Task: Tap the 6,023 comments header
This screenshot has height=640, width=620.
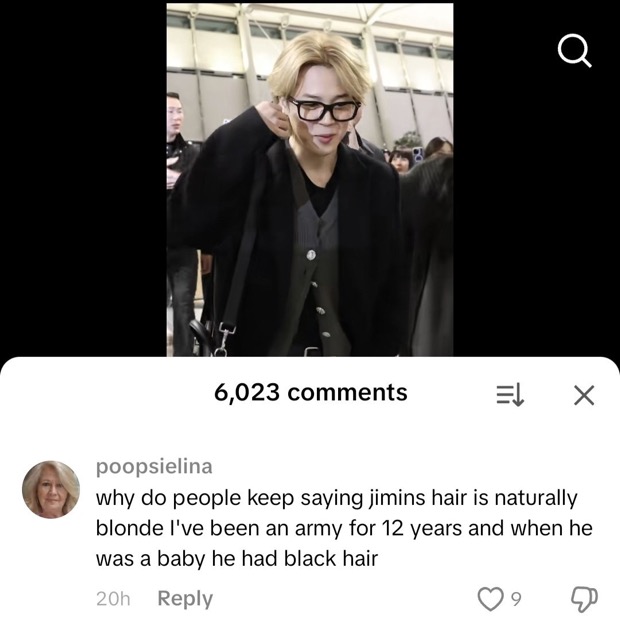Action: pyautogui.click(x=311, y=392)
